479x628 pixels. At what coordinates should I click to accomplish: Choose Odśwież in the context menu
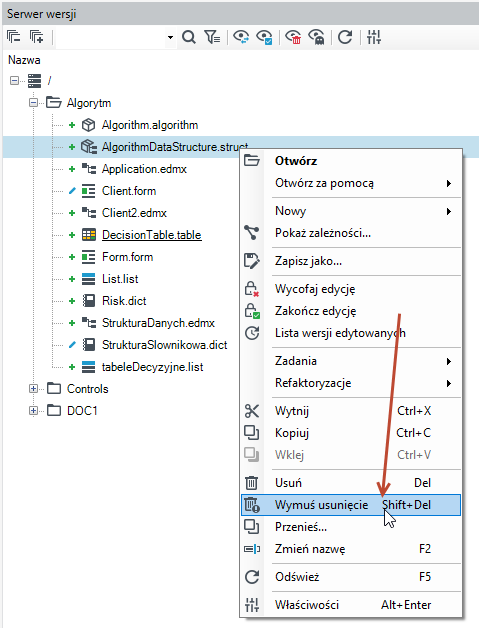pyautogui.click(x=351, y=577)
